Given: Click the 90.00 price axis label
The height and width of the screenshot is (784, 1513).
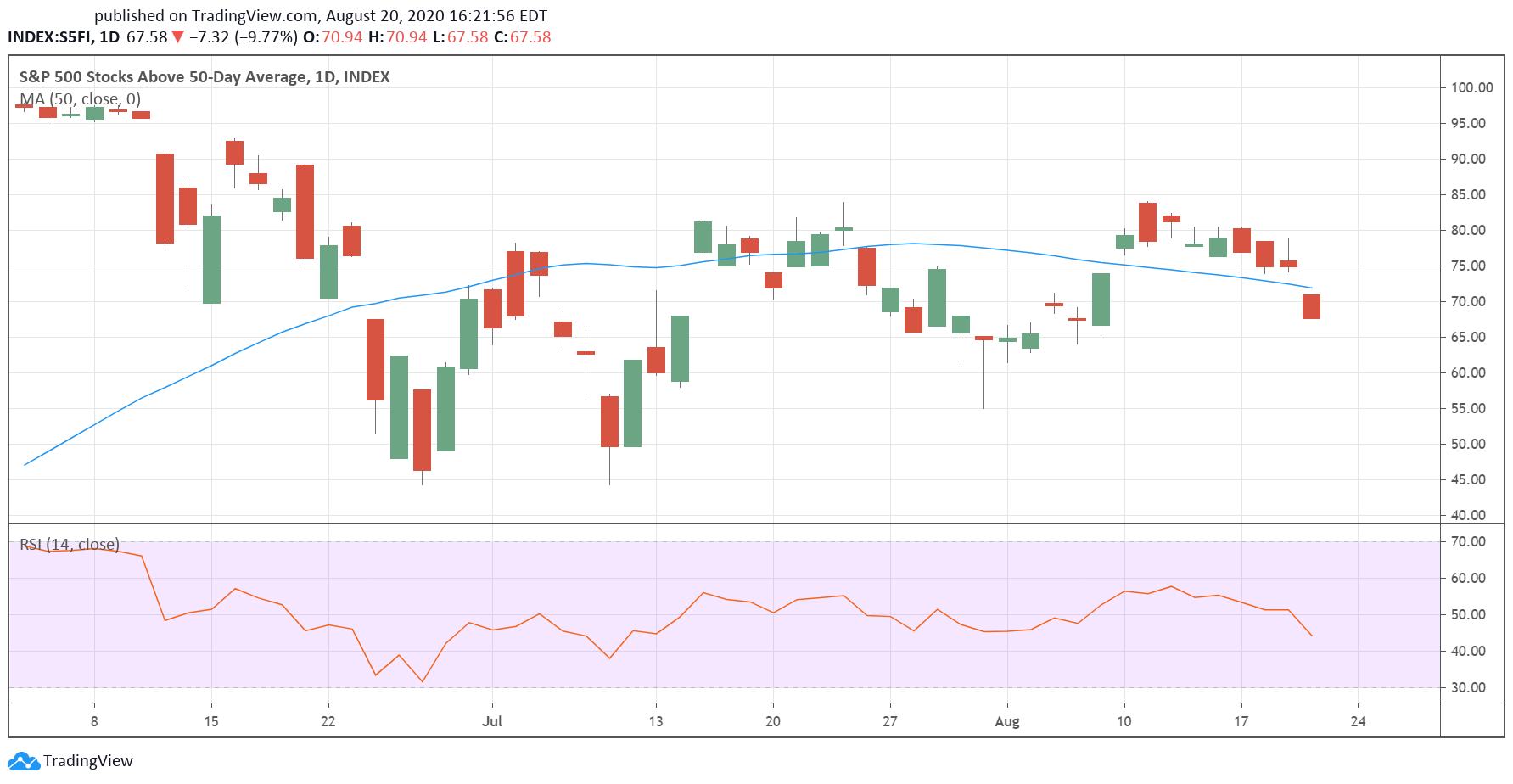Looking at the screenshot, I should (1469, 159).
